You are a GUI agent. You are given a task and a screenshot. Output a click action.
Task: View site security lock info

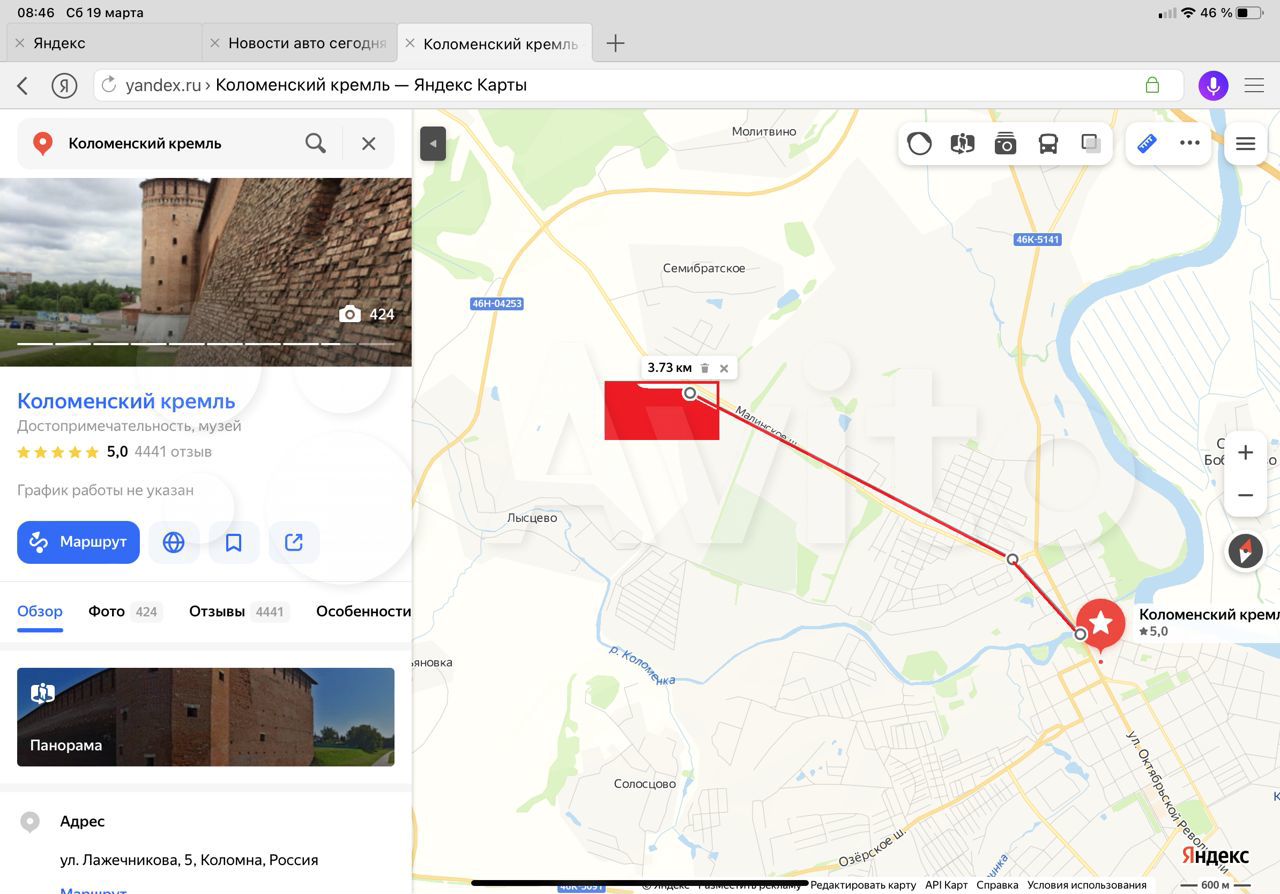point(1152,85)
